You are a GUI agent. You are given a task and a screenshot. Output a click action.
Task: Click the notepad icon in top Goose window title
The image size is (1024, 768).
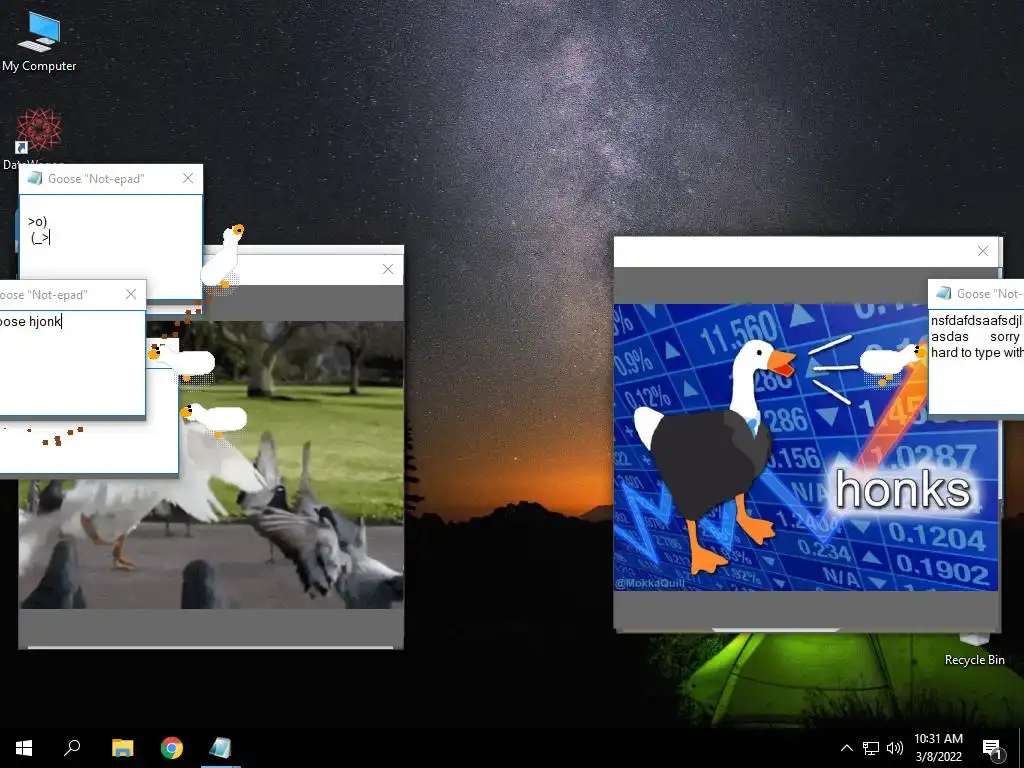[x=35, y=178]
